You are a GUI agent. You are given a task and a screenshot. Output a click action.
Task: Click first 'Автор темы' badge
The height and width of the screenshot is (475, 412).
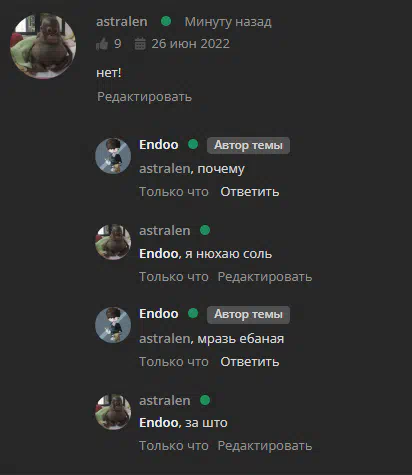click(x=248, y=145)
